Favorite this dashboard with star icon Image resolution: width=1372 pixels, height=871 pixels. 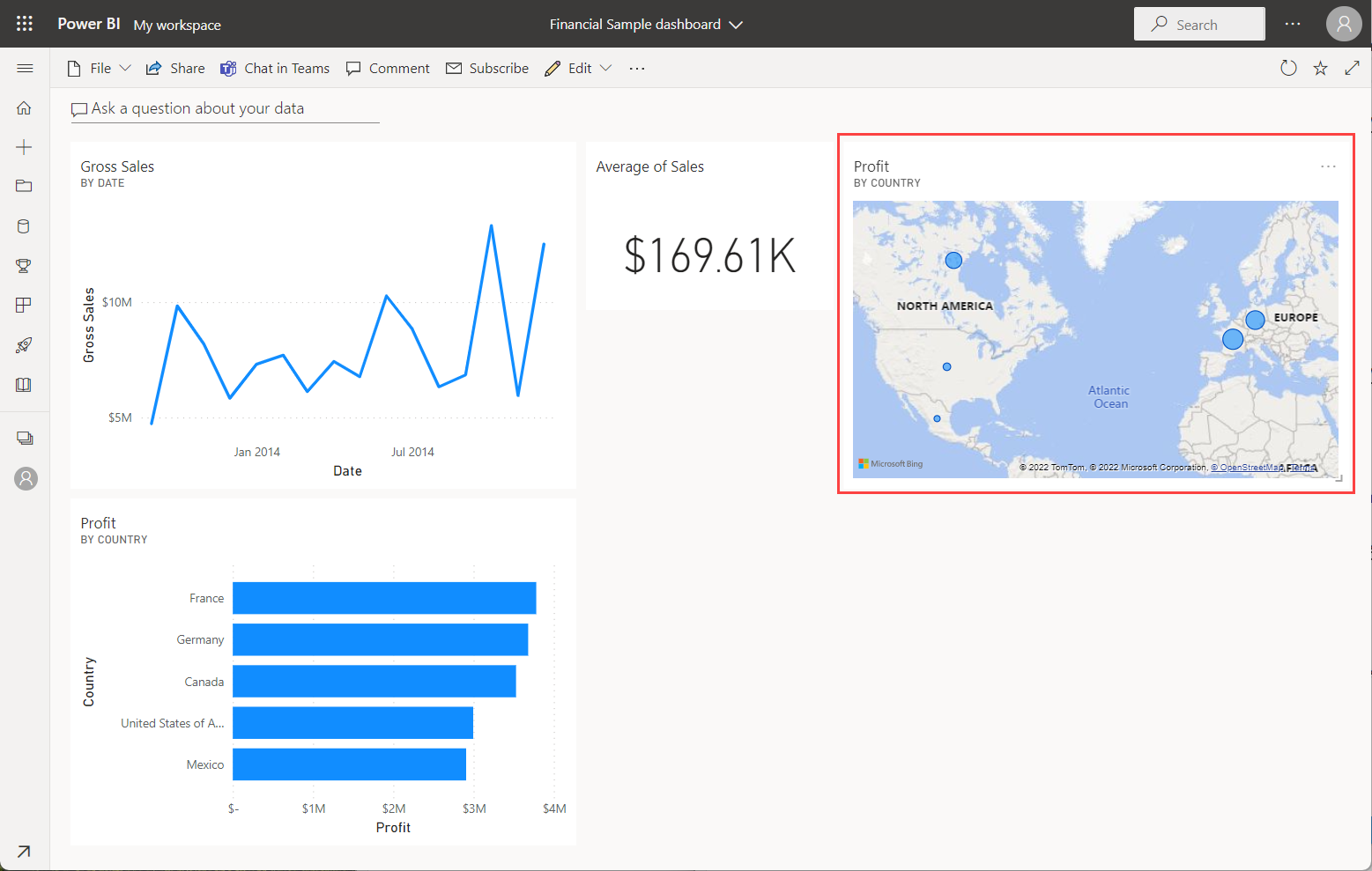[x=1320, y=68]
